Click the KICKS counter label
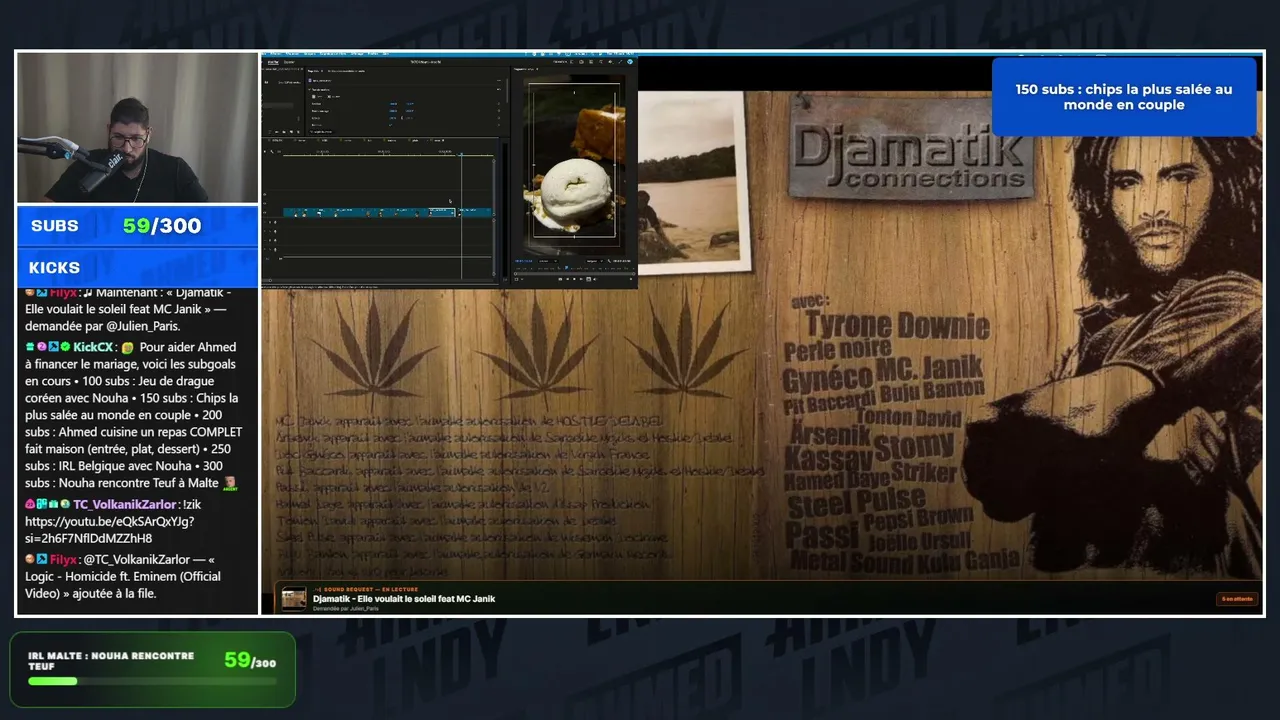The height and width of the screenshot is (720, 1280). (55, 267)
